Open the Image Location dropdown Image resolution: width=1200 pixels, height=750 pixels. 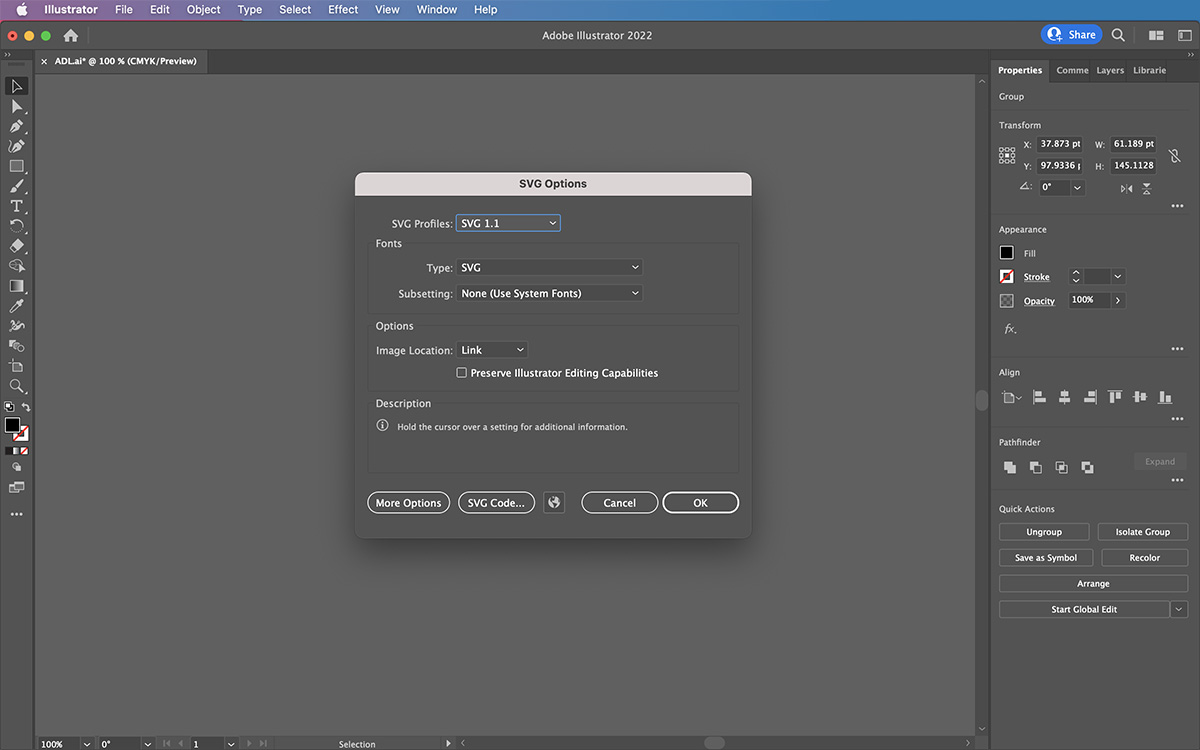point(492,351)
